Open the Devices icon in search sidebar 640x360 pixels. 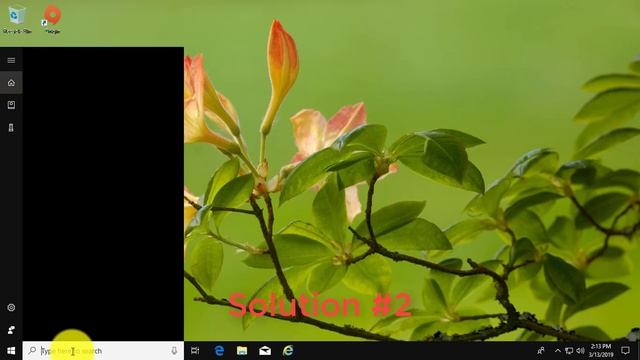click(11, 128)
